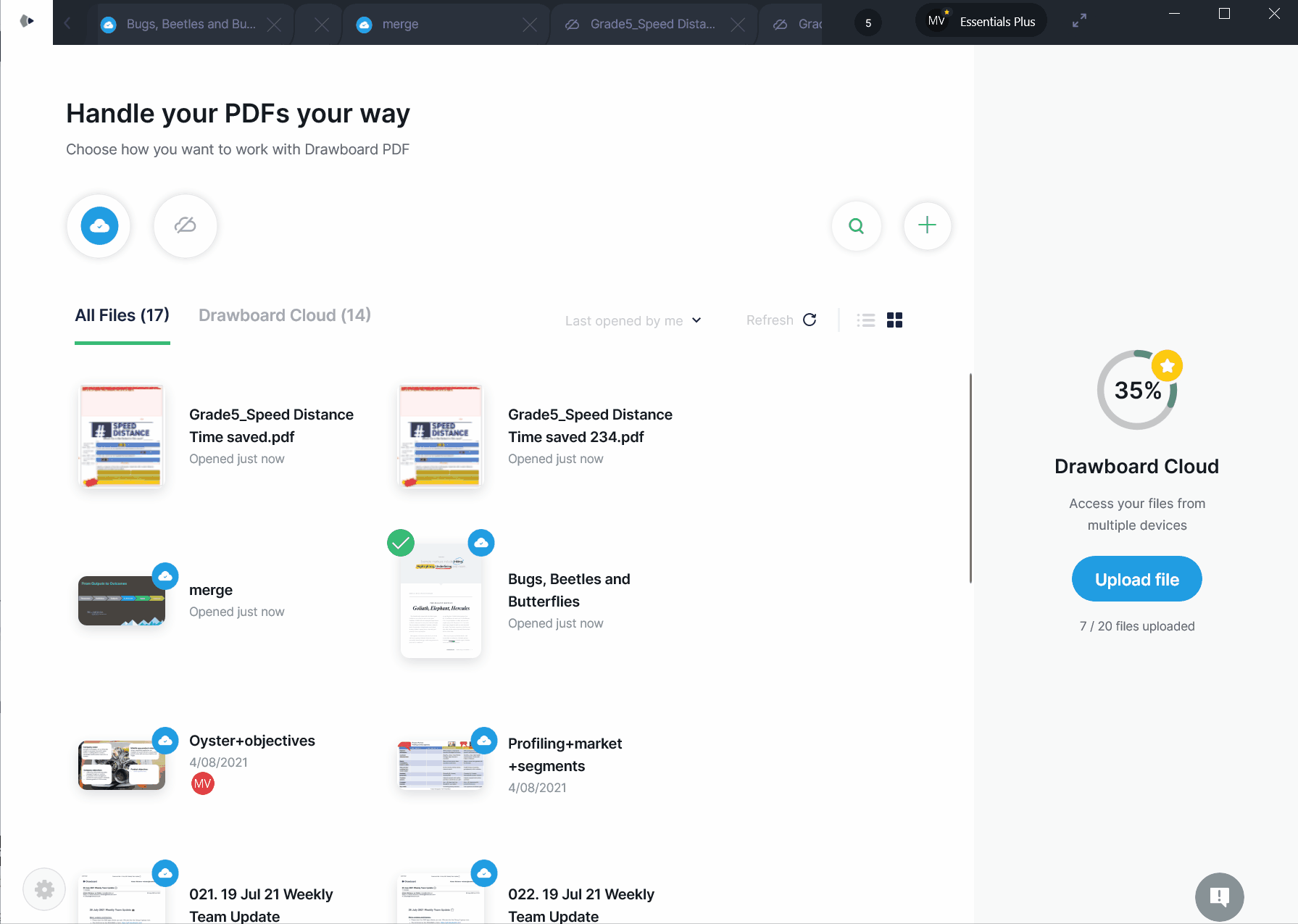Click the Drawboard home logo icon
Viewport: 1298px width, 924px height.
tap(27, 21)
